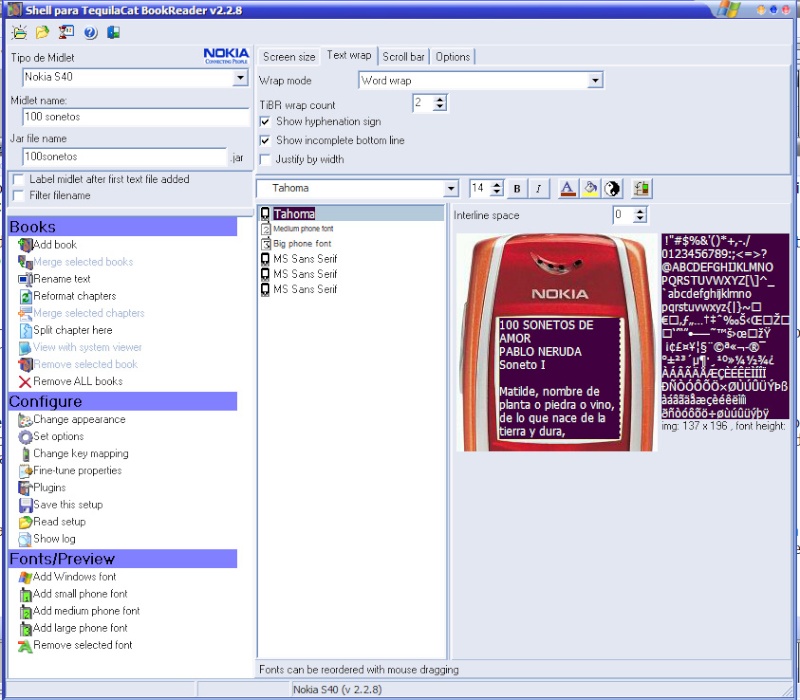Increase Interline space spinner
This screenshot has height=700, width=800.
pyautogui.click(x=640, y=211)
